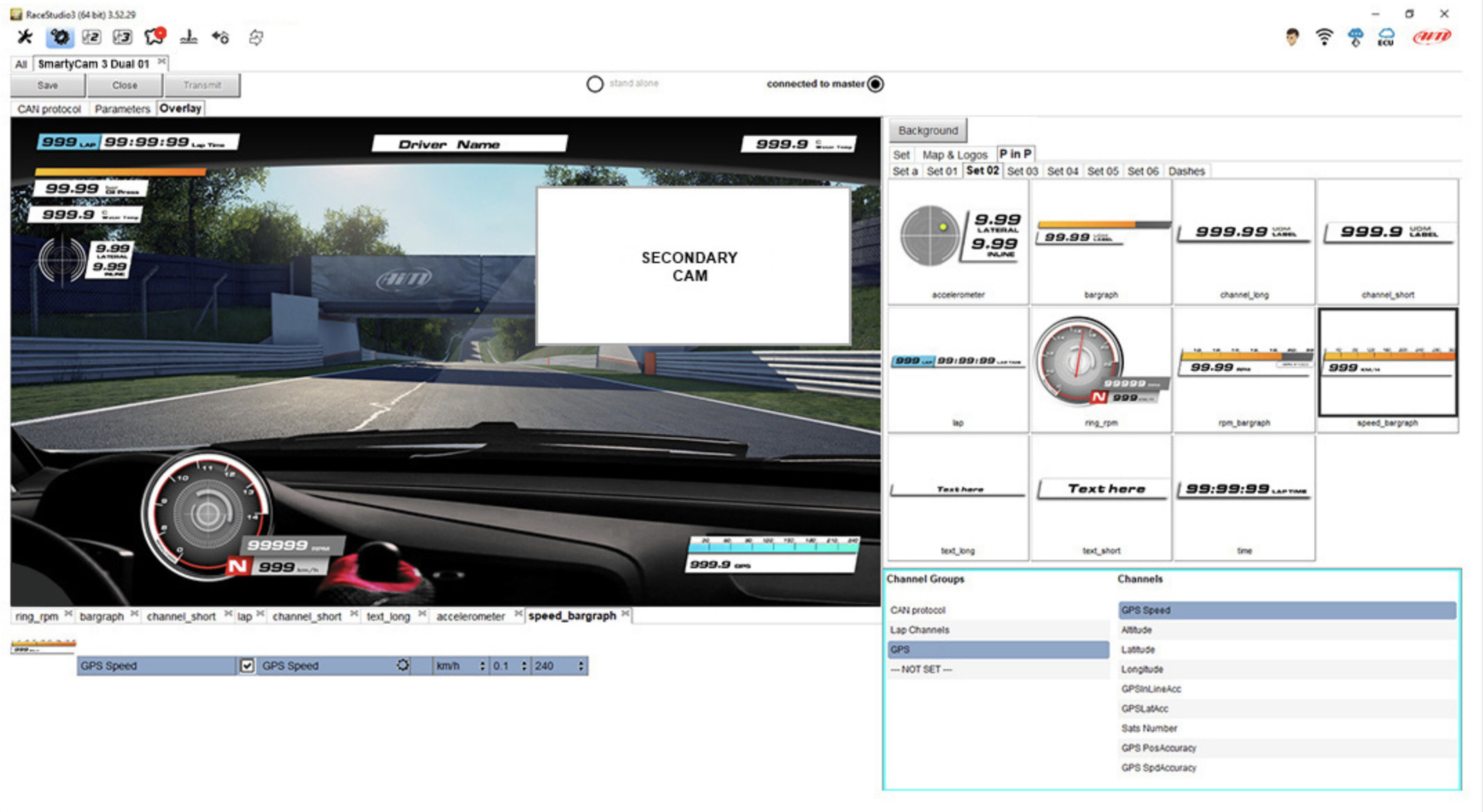
Task: Select the configurations gear icon in the toolbar
Action: coord(59,37)
